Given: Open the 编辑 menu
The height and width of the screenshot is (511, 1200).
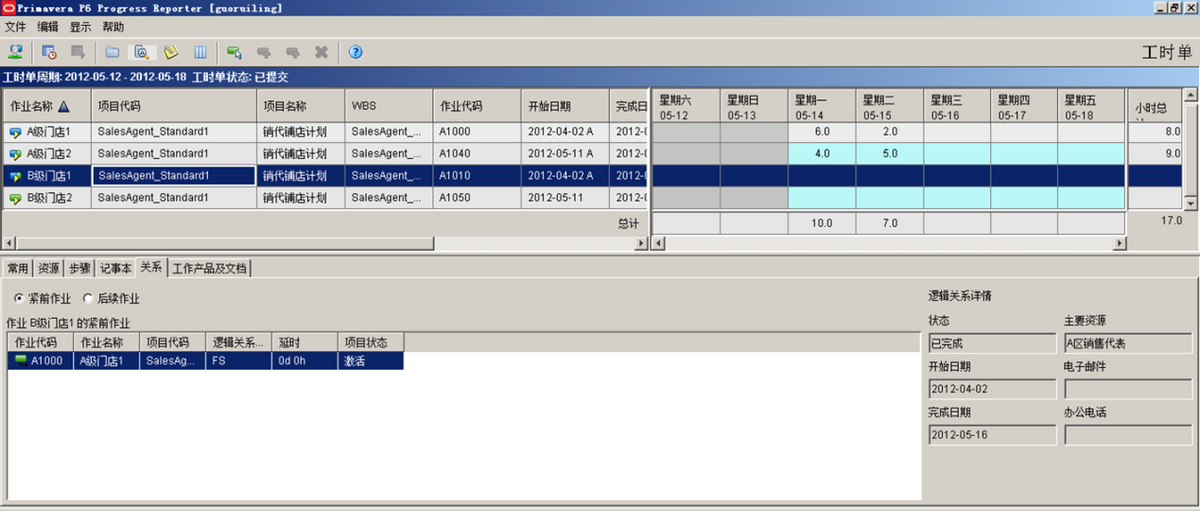Looking at the screenshot, I should tap(48, 27).
